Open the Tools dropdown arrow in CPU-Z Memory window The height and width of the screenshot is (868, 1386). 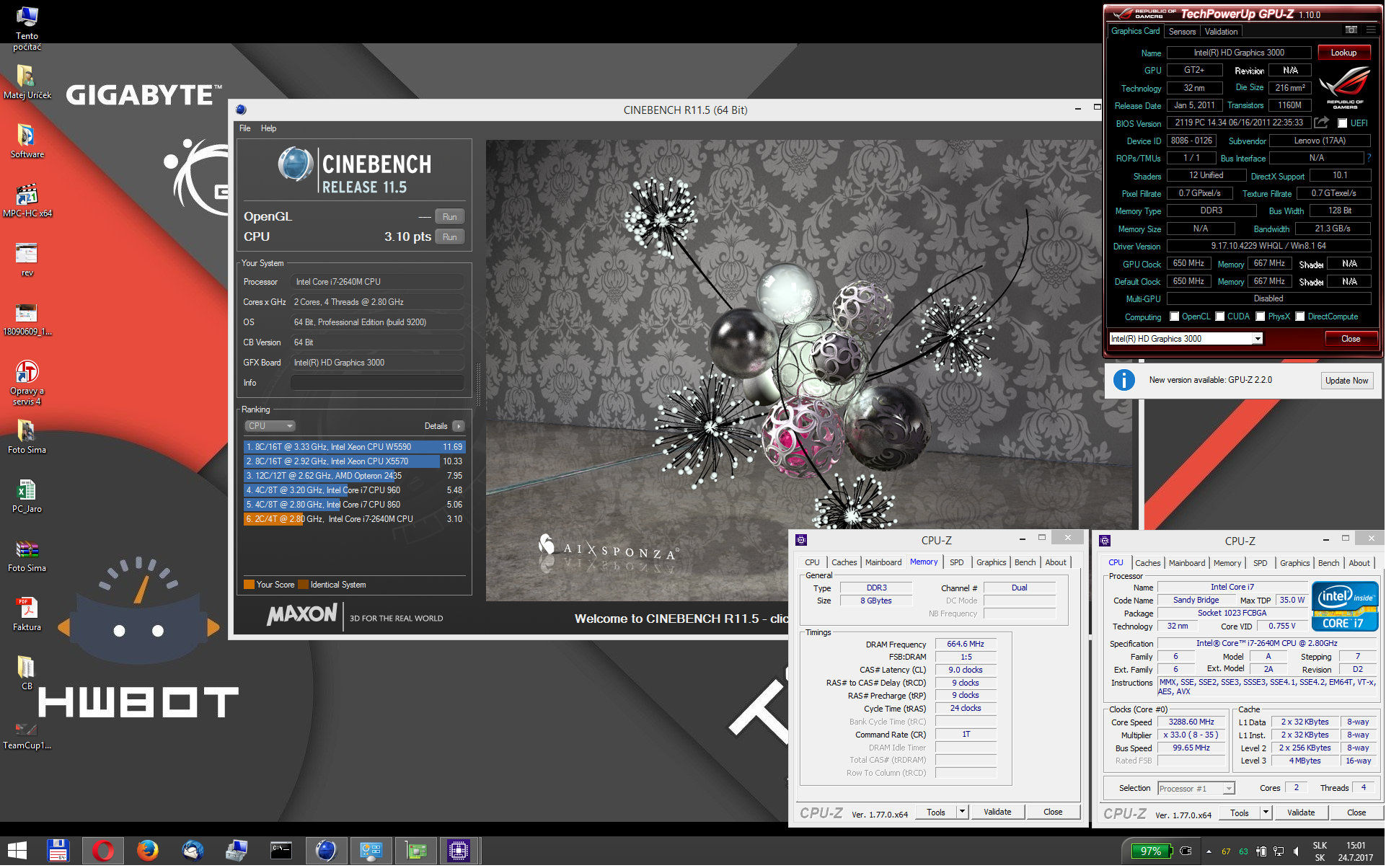click(962, 812)
